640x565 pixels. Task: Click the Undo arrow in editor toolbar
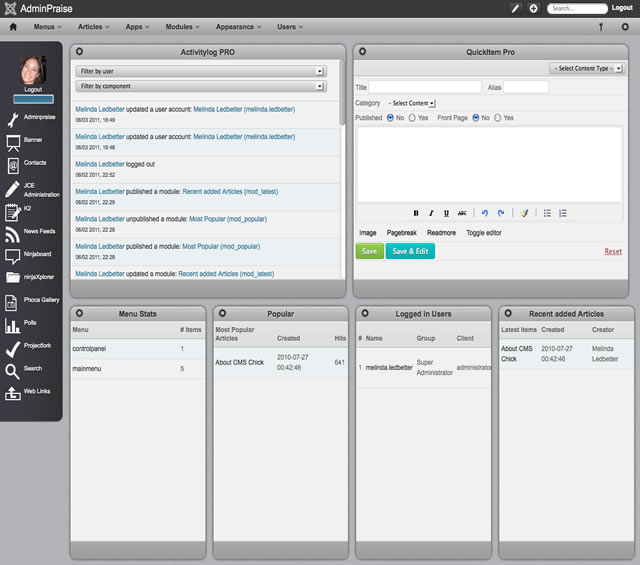coord(484,213)
